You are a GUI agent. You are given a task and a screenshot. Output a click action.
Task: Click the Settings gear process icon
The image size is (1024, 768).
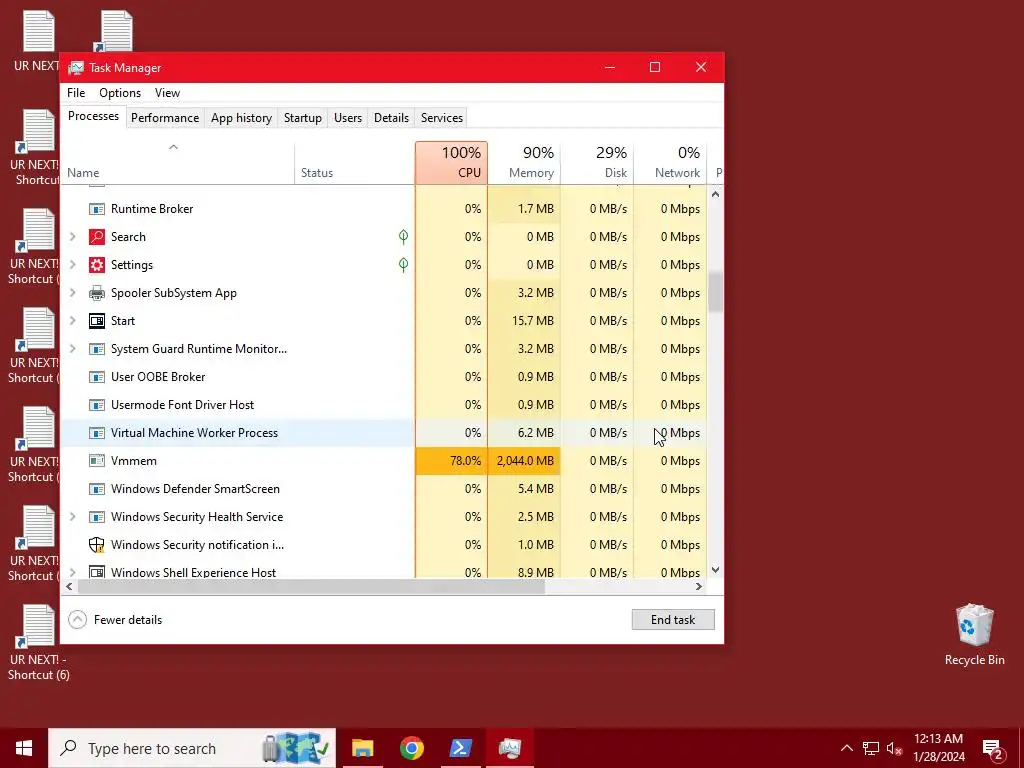(x=97, y=265)
